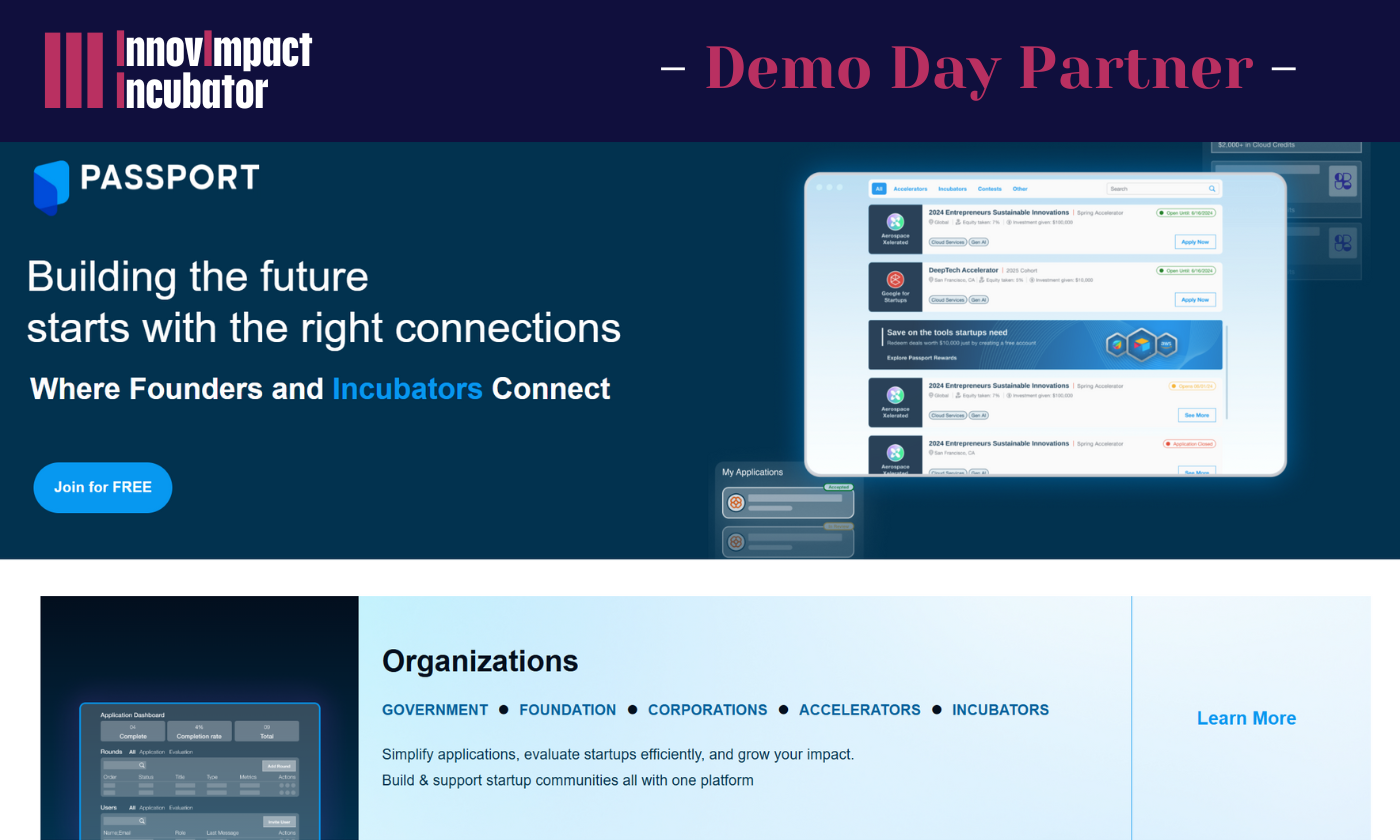Viewport: 1400px width, 840px height.
Task: Click the InnovImpact Incubator logo
Action: pyautogui.click(x=178, y=70)
